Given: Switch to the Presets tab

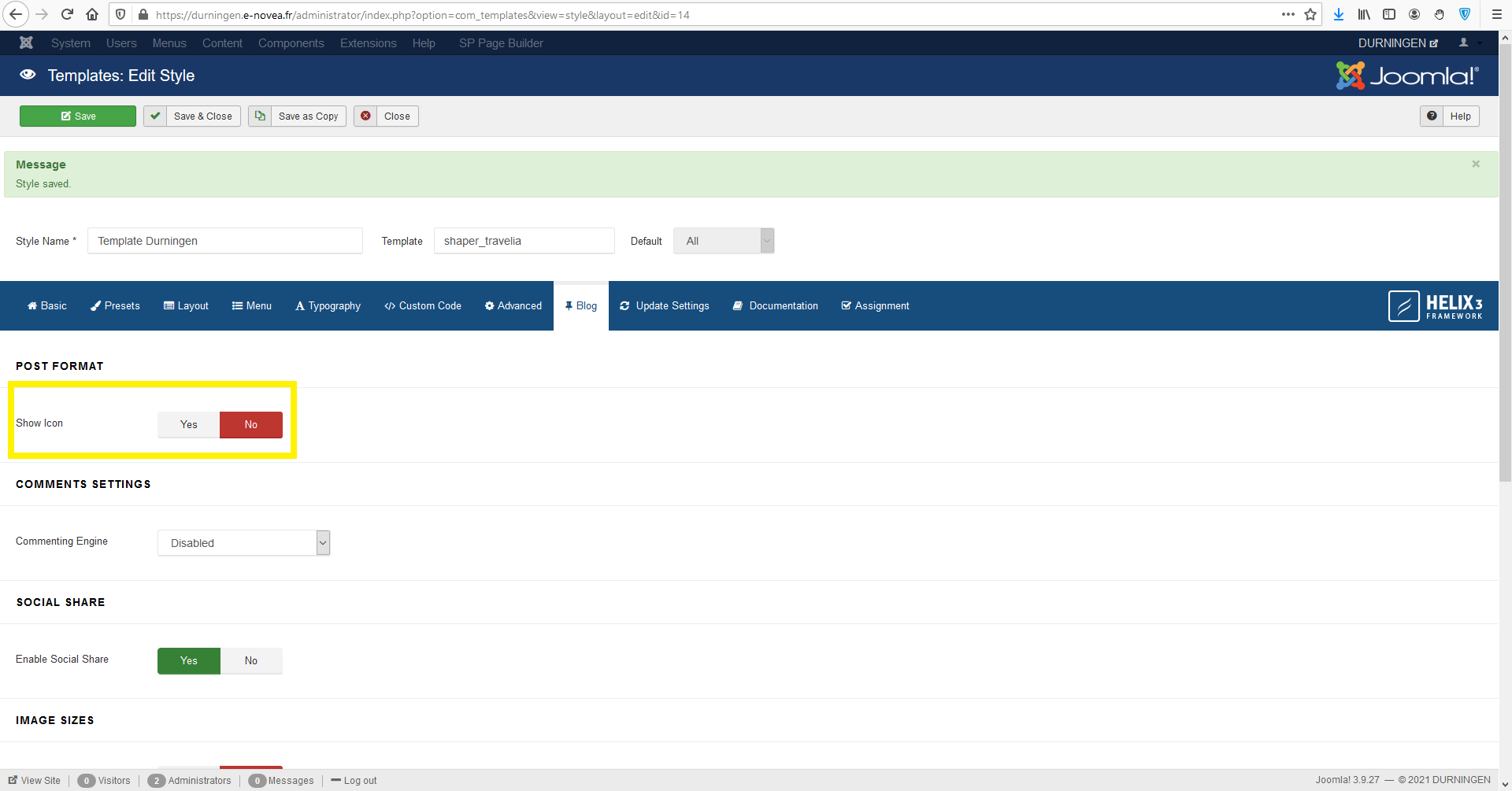Looking at the screenshot, I should click(x=115, y=305).
